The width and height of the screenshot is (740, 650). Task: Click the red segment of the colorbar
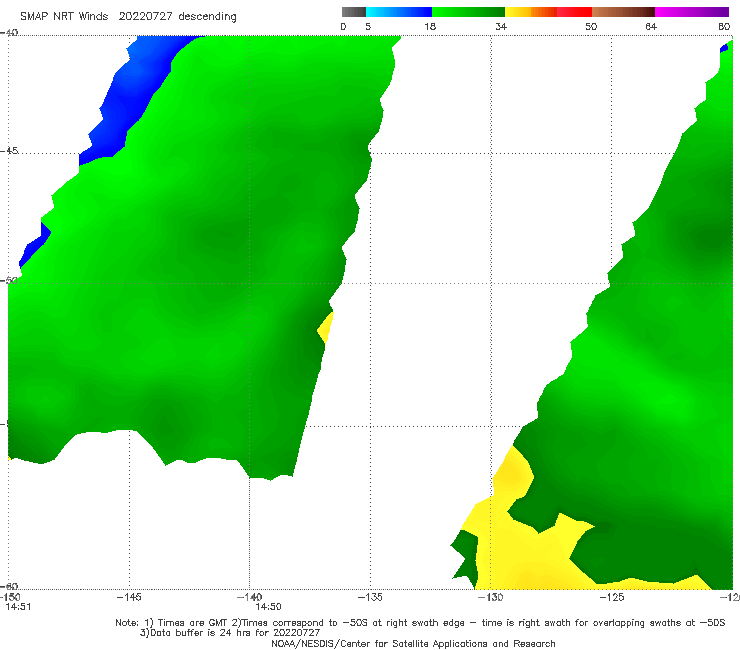point(574,12)
